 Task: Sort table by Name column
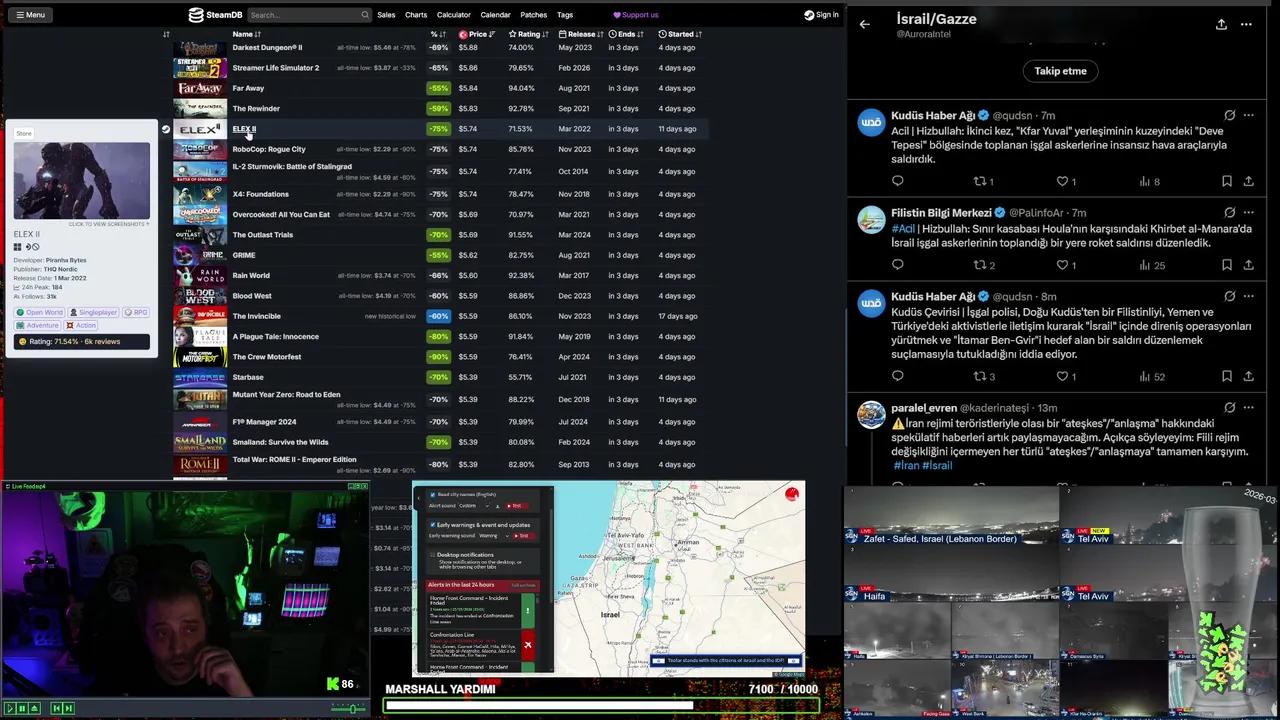click(x=247, y=34)
